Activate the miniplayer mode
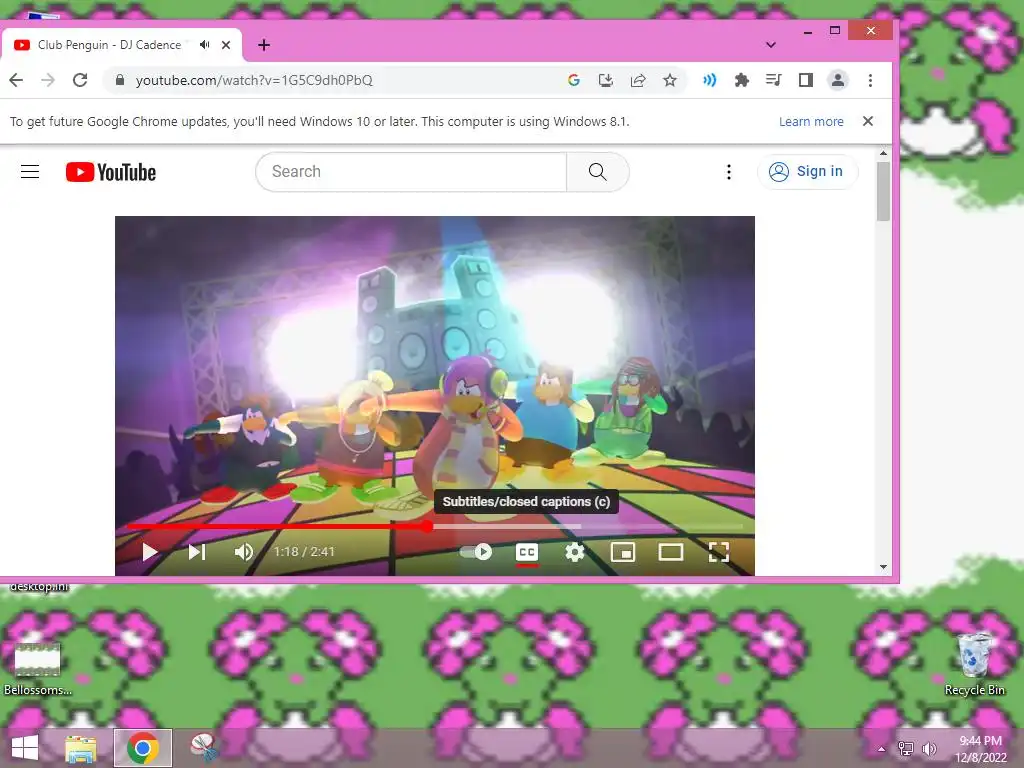The height and width of the screenshot is (768, 1024). coord(622,552)
